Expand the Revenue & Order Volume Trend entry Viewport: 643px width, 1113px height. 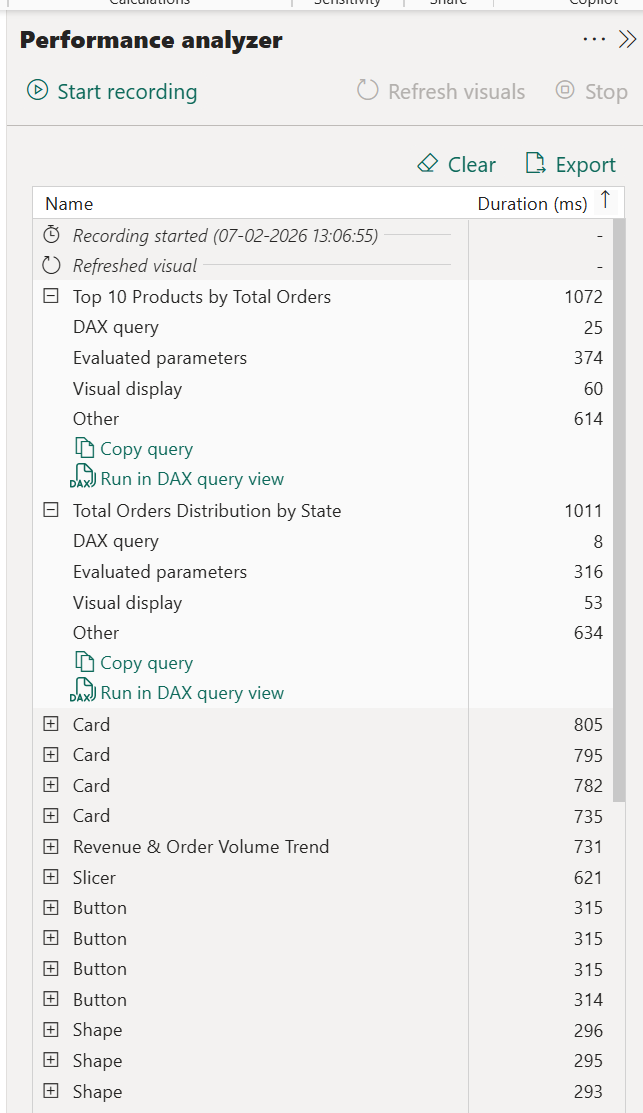click(x=51, y=847)
